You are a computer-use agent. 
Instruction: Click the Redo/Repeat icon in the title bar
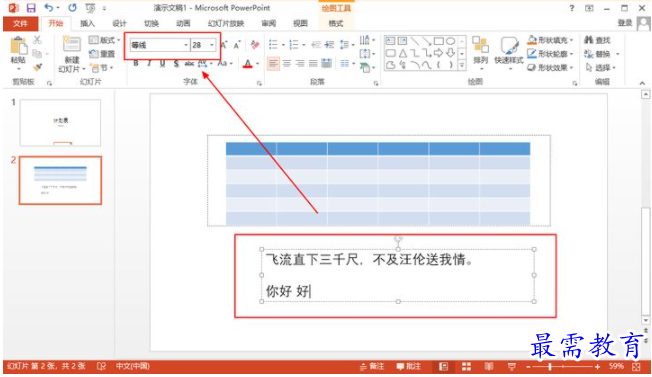[x=72, y=7]
